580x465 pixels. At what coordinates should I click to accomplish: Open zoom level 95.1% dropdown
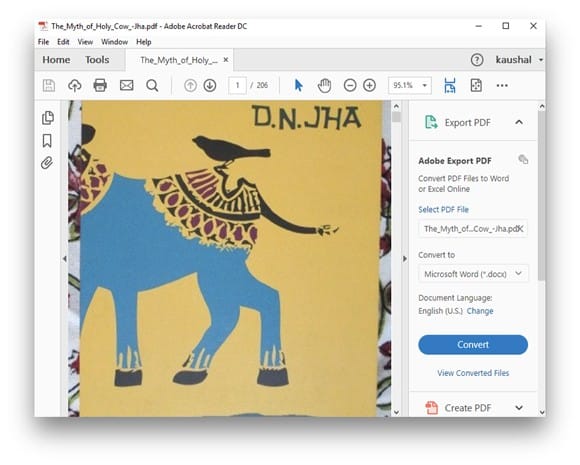tap(425, 85)
